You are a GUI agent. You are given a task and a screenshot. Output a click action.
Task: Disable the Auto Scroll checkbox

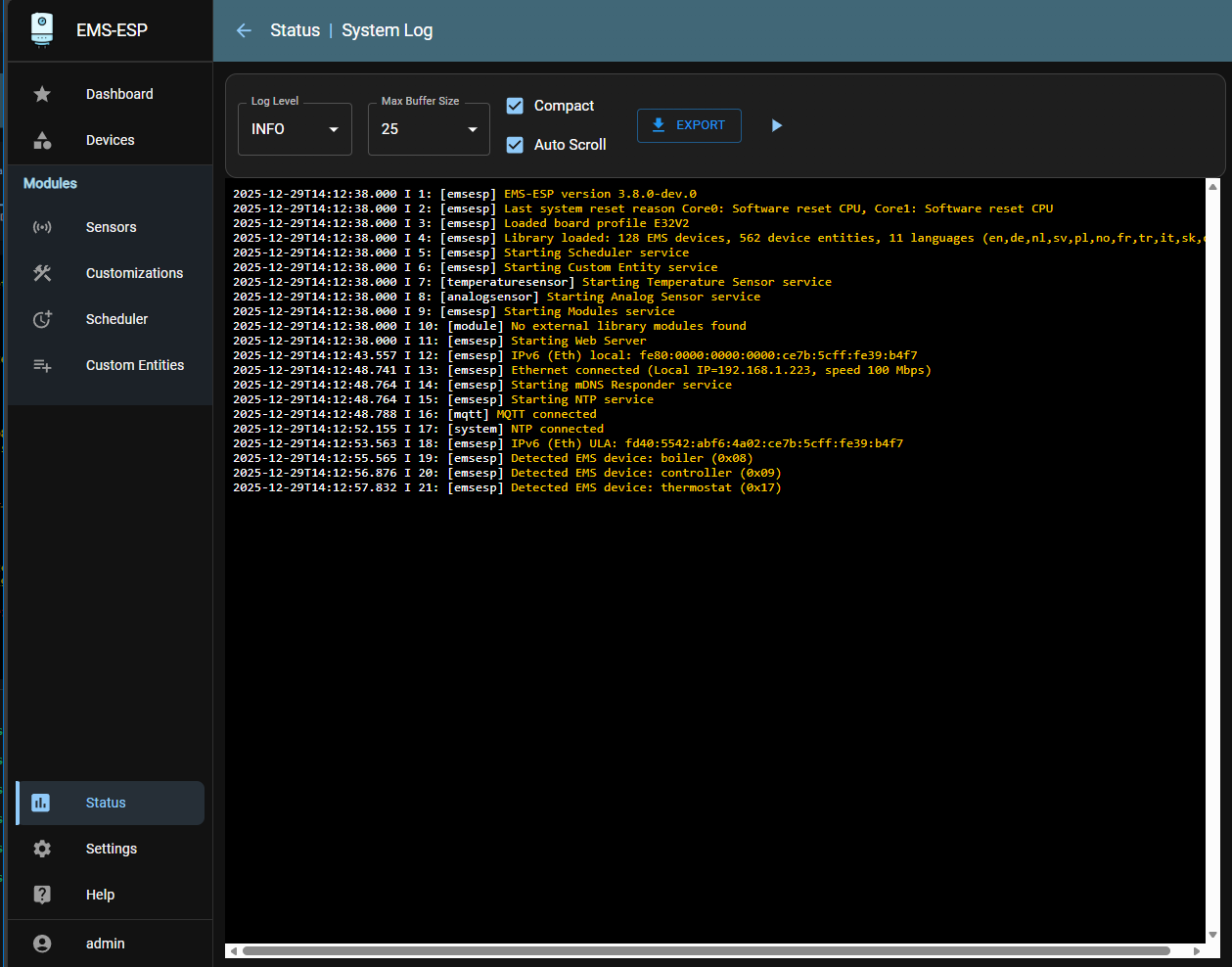(515, 145)
